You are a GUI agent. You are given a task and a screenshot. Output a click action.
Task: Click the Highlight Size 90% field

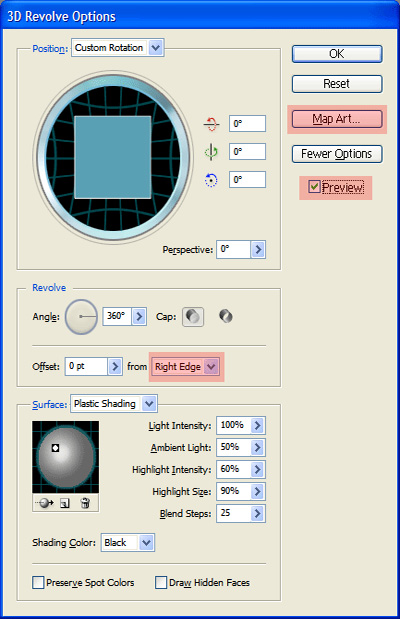pyautogui.click(x=233, y=491)
